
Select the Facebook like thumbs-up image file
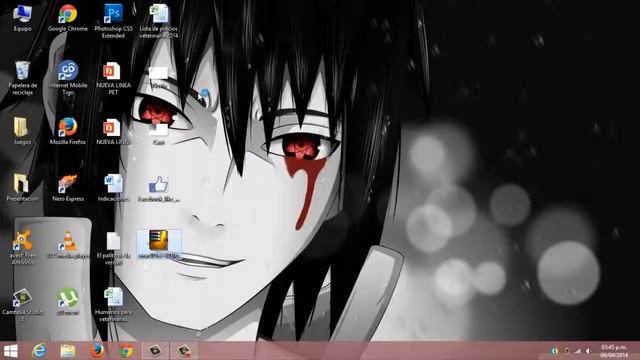click(x=159, y=189)
